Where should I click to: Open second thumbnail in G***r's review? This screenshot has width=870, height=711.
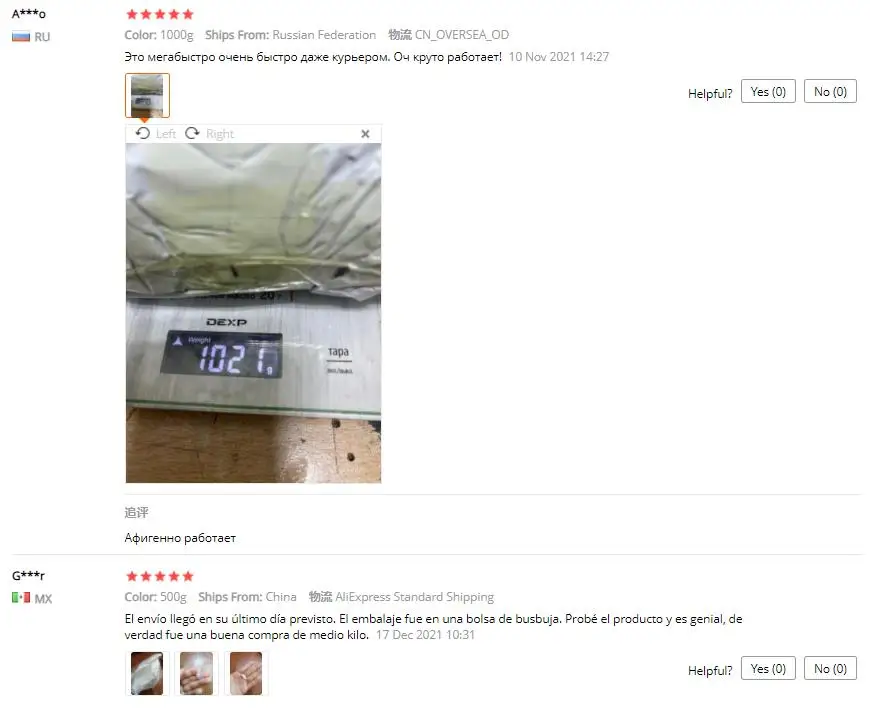click(x=196, y=673)
